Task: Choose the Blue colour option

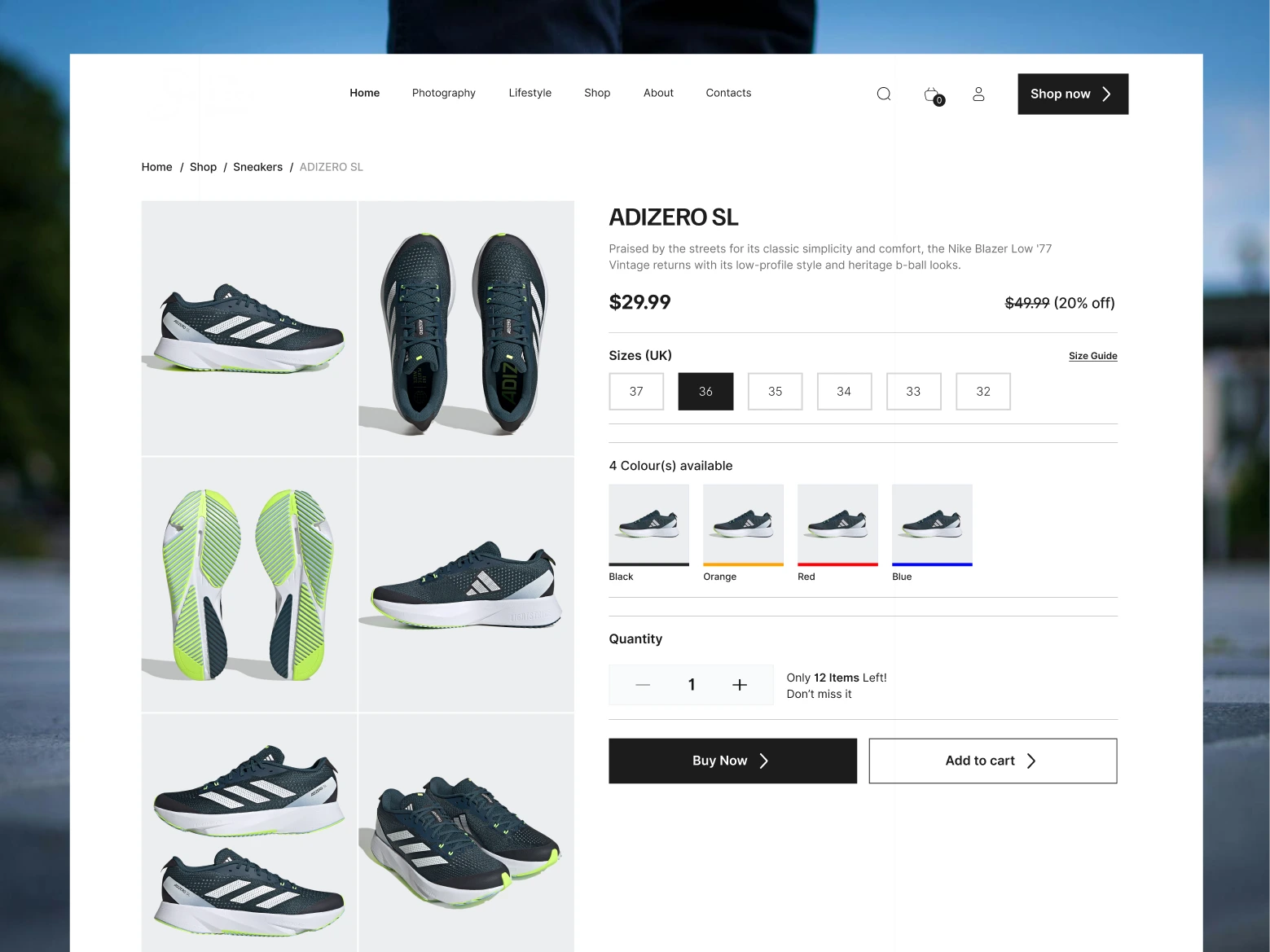Action: 932,533
